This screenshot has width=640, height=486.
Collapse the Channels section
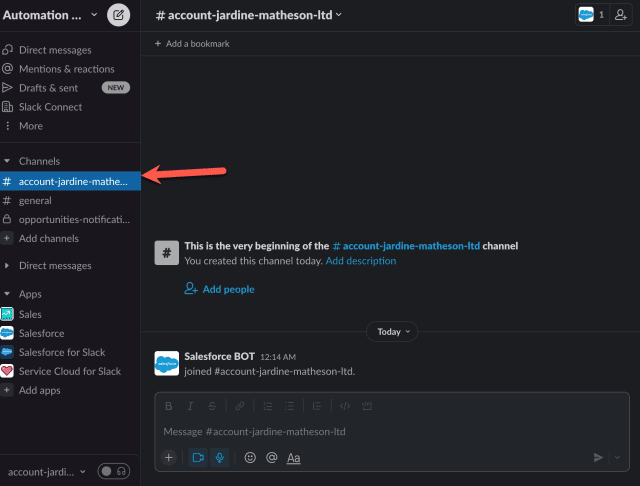pyautogui.click(x=8, y=161)
